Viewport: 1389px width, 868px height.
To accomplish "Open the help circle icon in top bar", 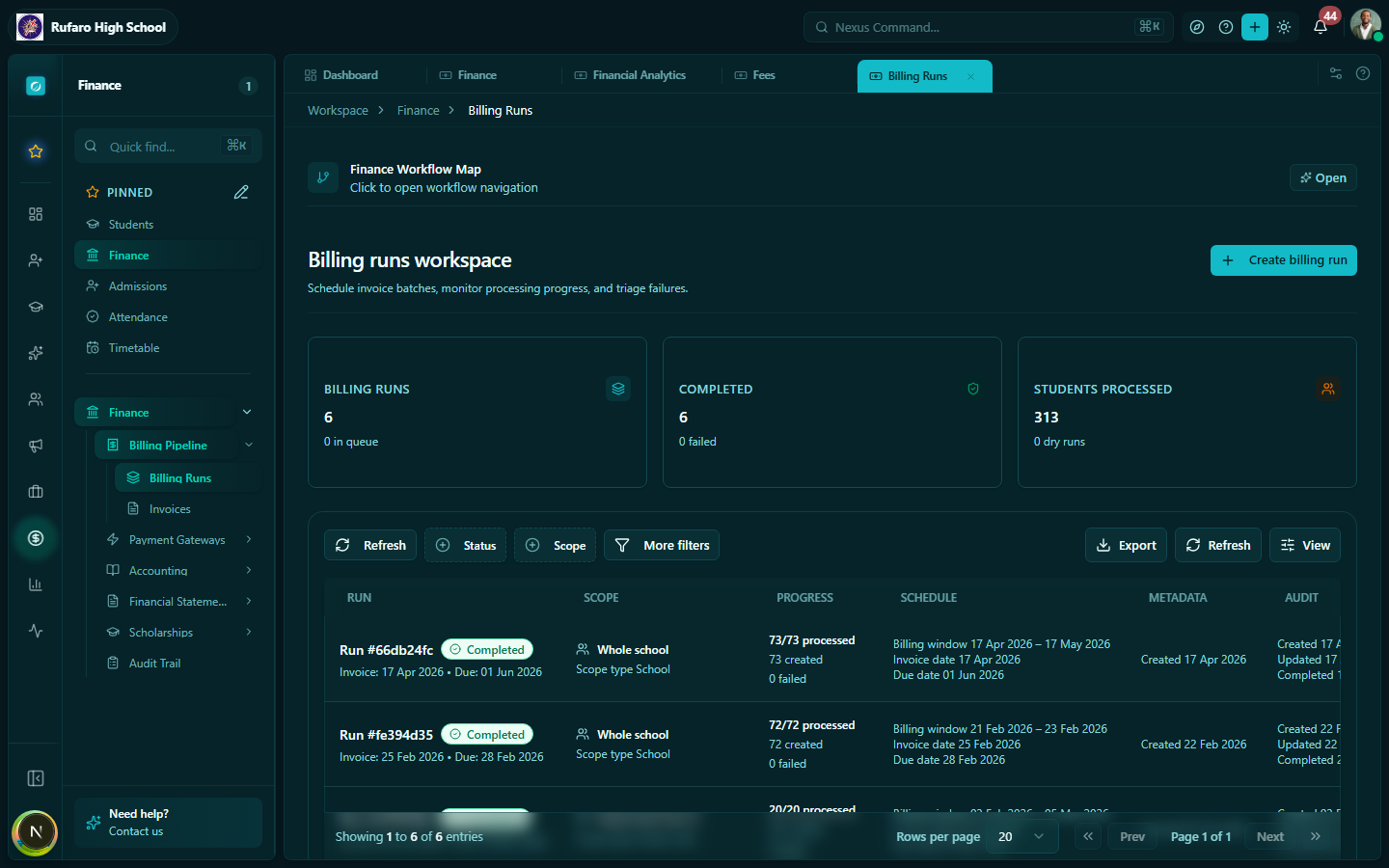I will click(1226, 27).
